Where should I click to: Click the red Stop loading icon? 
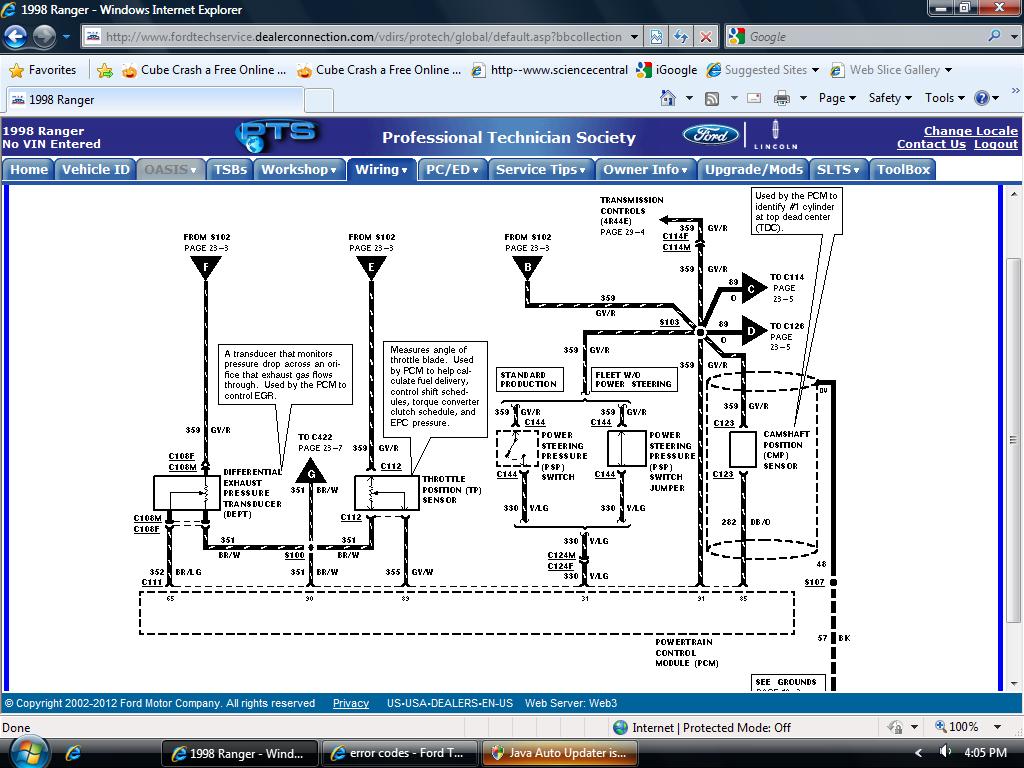(705, 37)
